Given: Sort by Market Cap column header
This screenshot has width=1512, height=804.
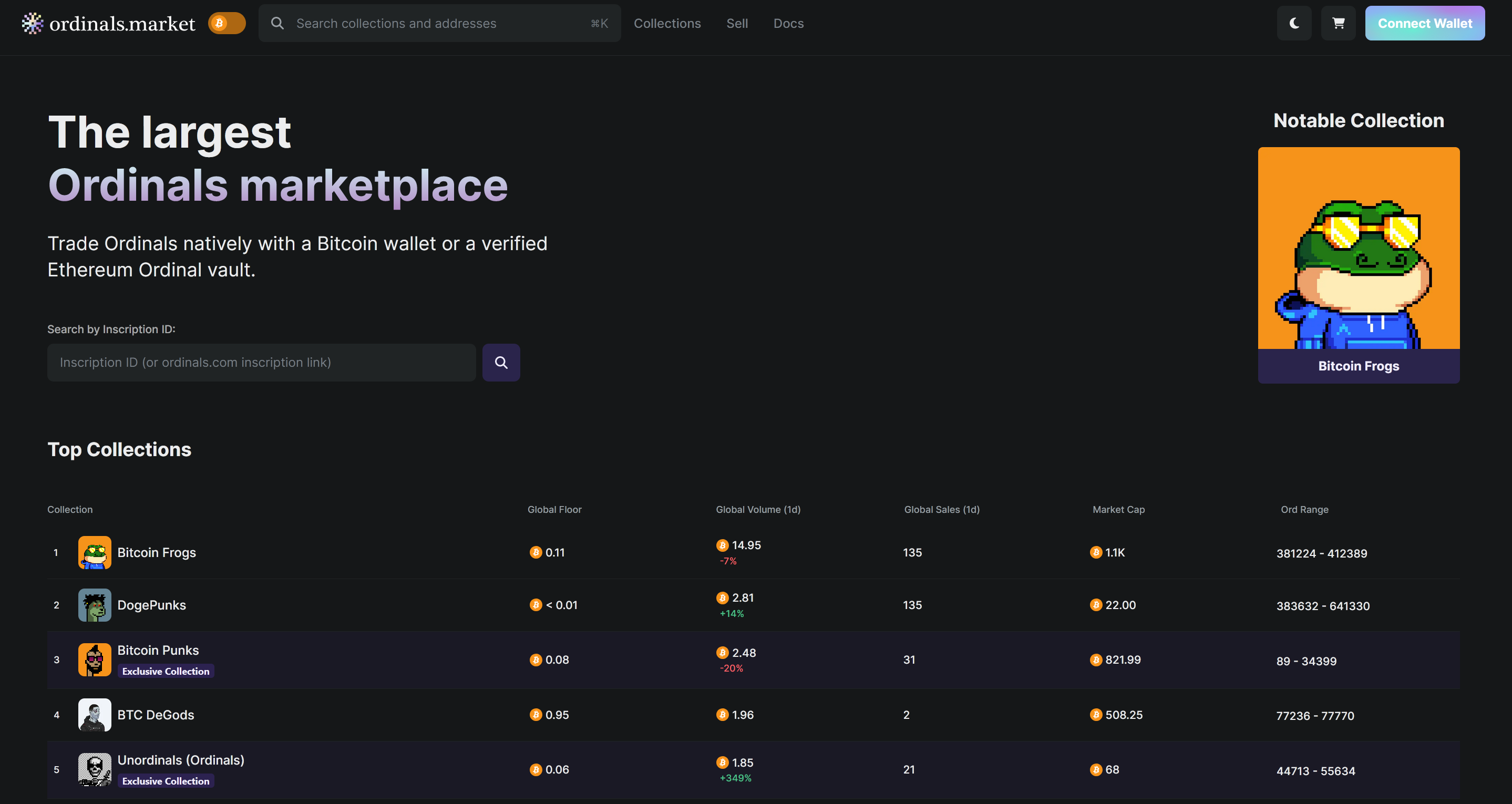Looking at the screenshot, I should tap(1118, 509).
